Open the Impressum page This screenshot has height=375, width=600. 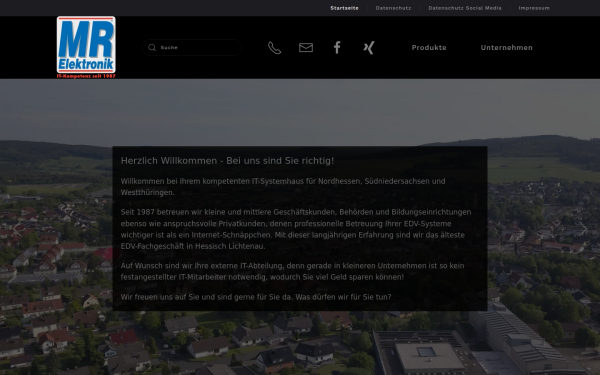coord(534,8)
